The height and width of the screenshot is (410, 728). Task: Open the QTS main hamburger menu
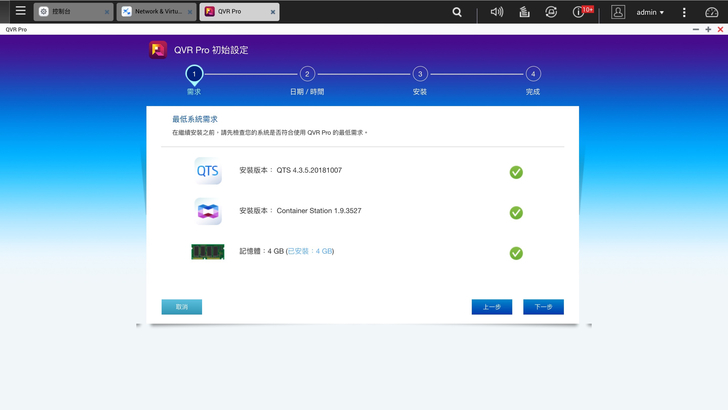[x=20, y=12]
